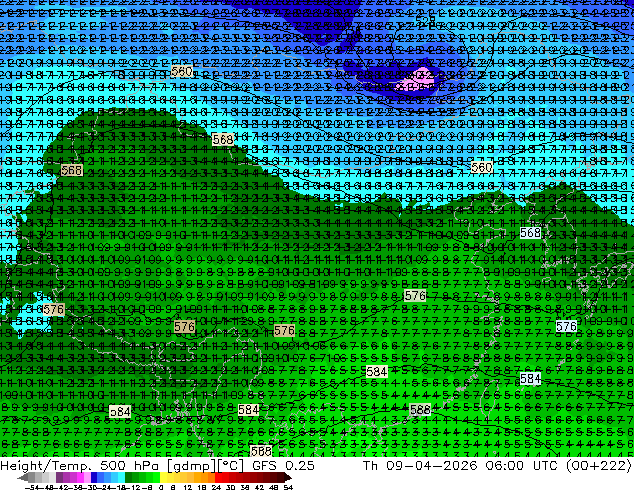The width and height of the screenshot is (634, 490).
Task: Pick the cyan swatch in the color scale
Action: click(x=121, y=477)
